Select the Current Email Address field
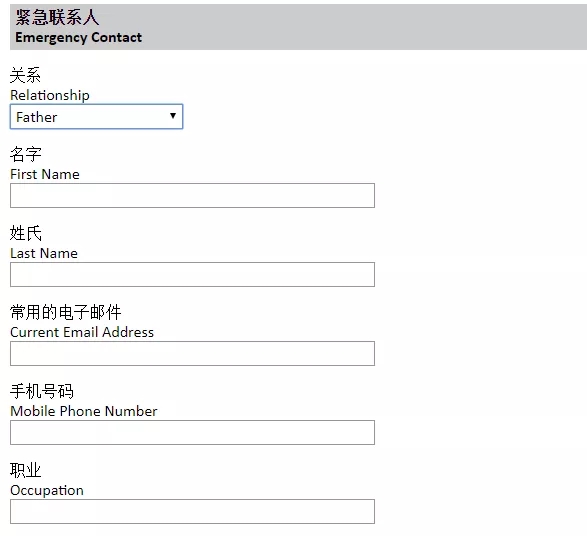The image size is (587, 536). [x=192, y=353]
